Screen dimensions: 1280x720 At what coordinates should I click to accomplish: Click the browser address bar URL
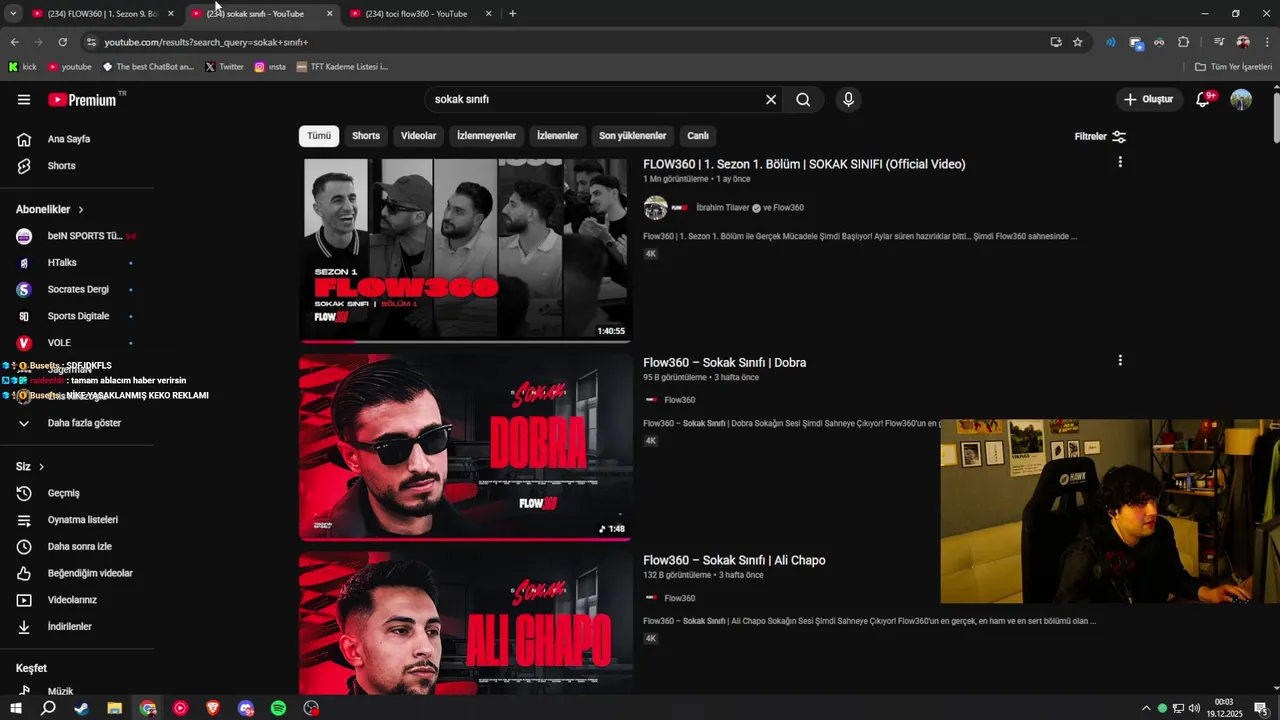[206, 42]
